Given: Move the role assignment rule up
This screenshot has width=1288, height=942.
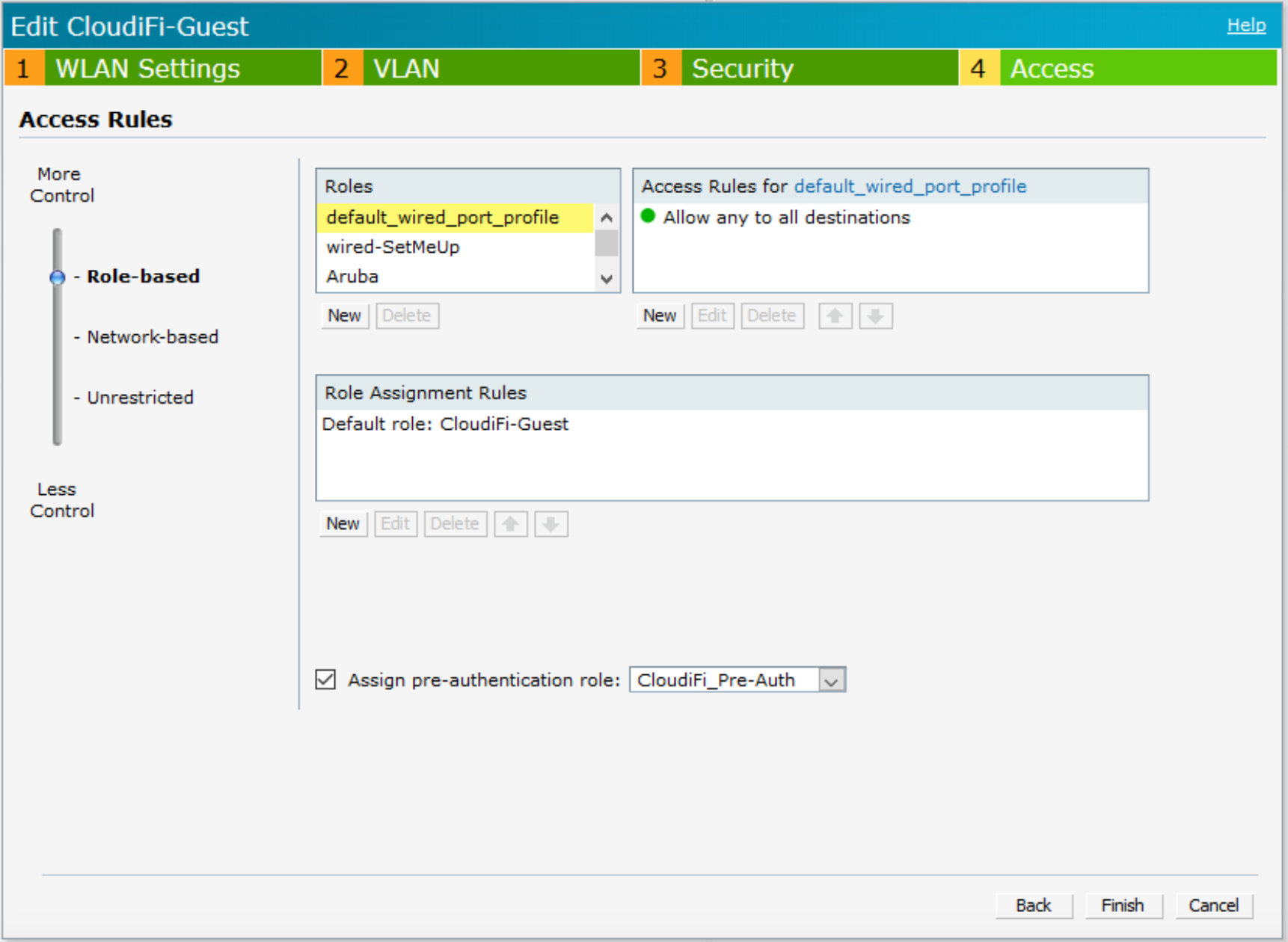Looking at the screenshot, I should [510, 523].
